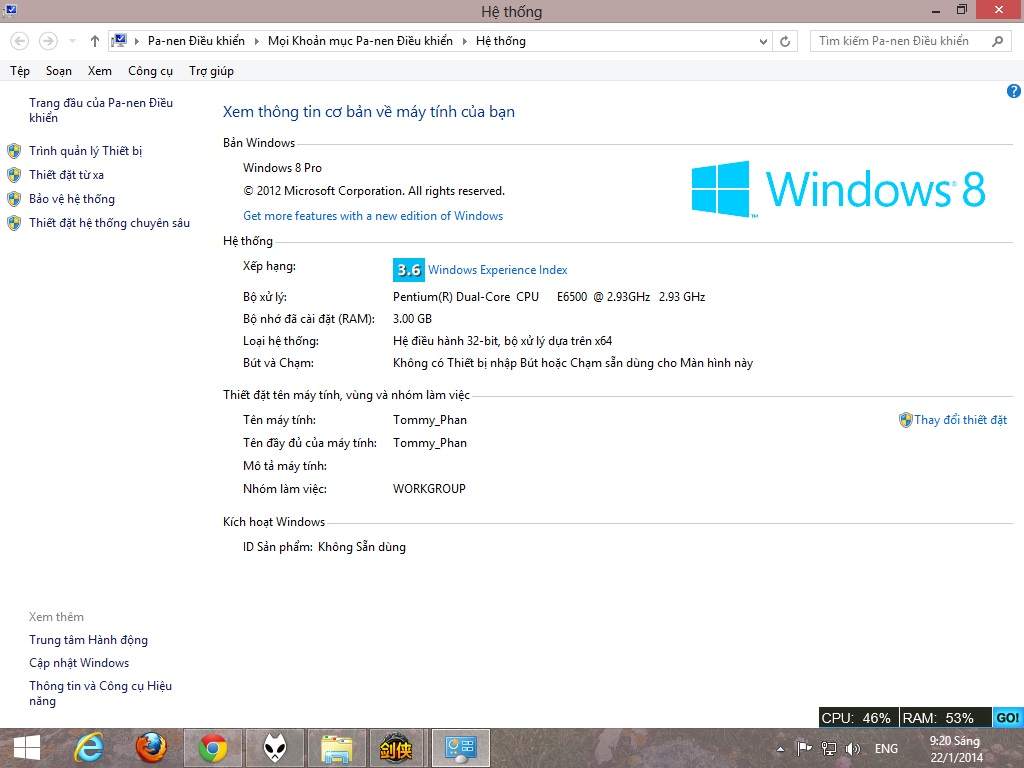Click Pa-nen Điều khiển breadcrumb segment
This screenshot has width=1024, height=768.
coord(196,41)
